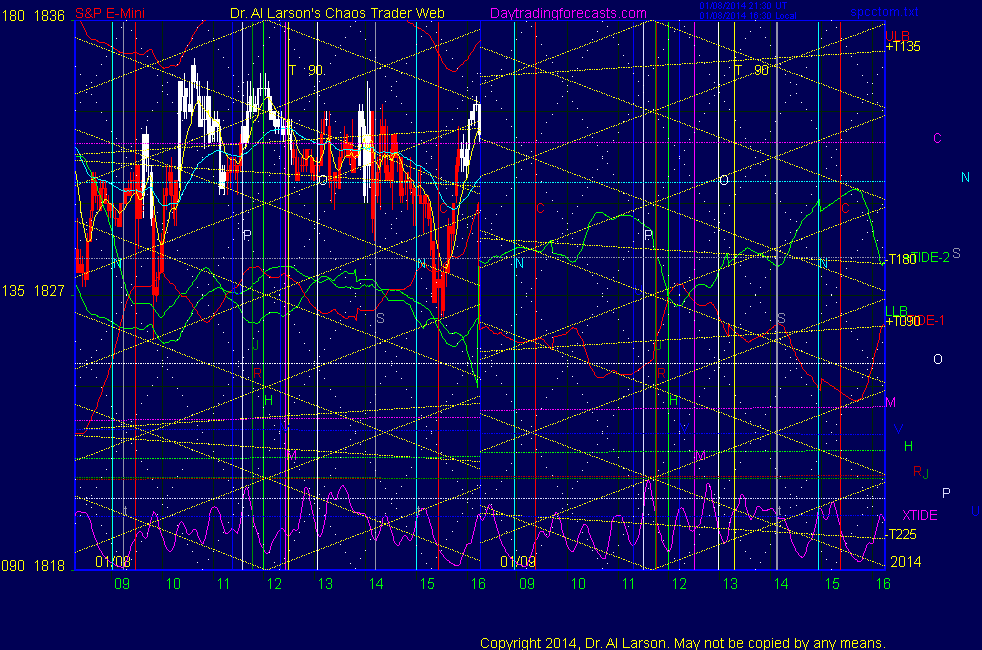Select the -T225 level marker

click(902, 534)
